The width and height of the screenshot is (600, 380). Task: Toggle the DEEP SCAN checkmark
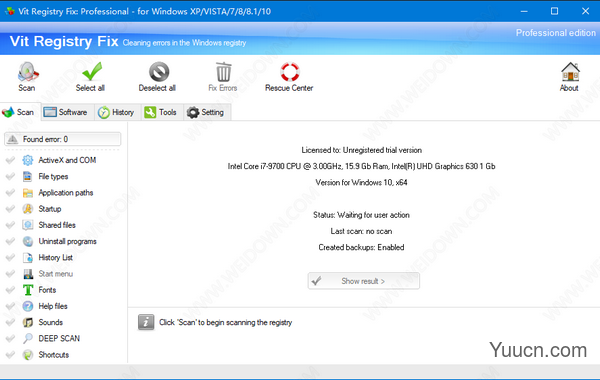click(x=10, y=338)
